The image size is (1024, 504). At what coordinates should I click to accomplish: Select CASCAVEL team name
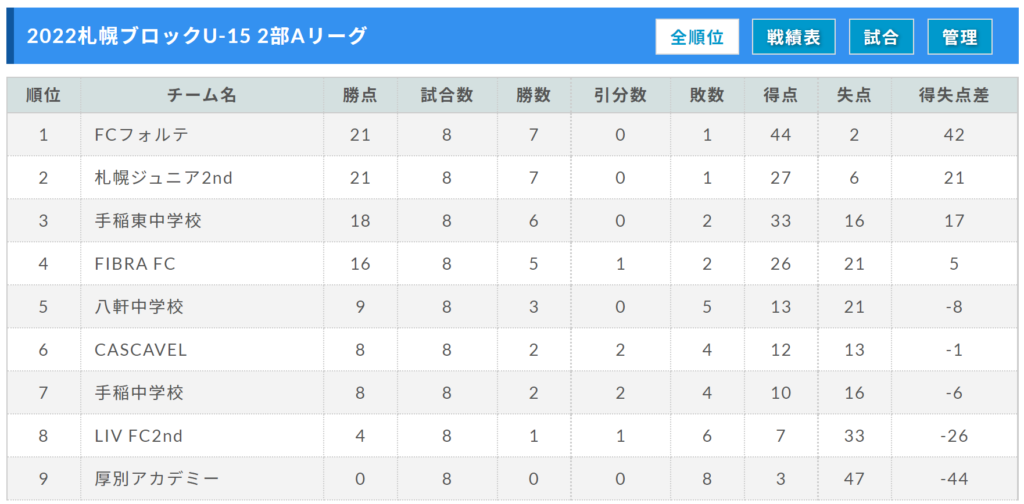[x=140, y=350]
